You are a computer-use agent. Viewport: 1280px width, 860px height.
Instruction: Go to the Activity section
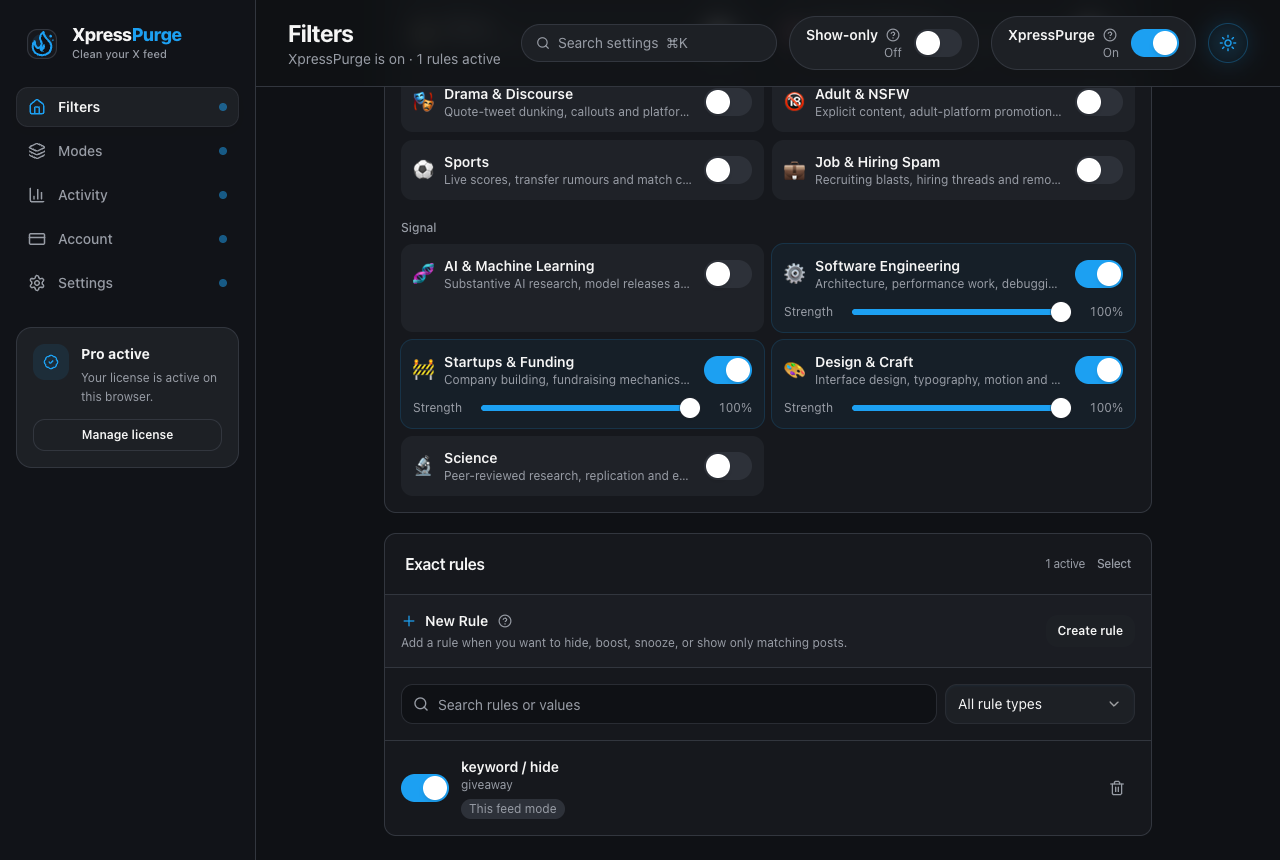tap(127, 195)
